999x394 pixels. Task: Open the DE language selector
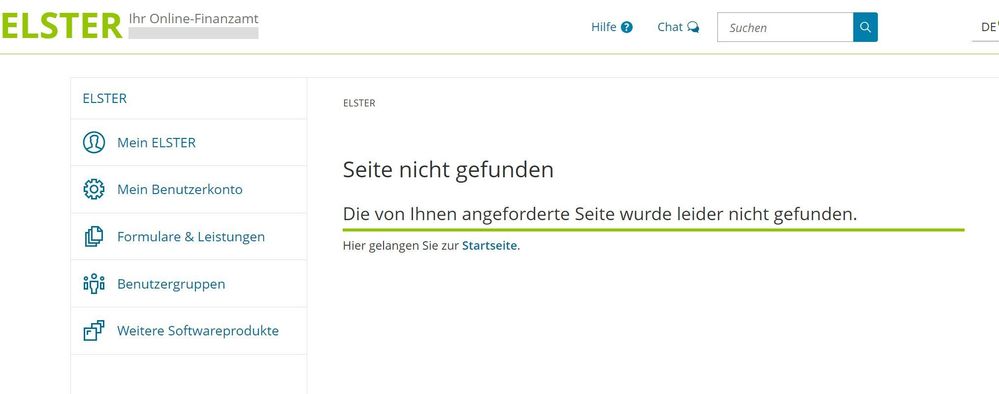pyautogui.click(x=986, y=27)
